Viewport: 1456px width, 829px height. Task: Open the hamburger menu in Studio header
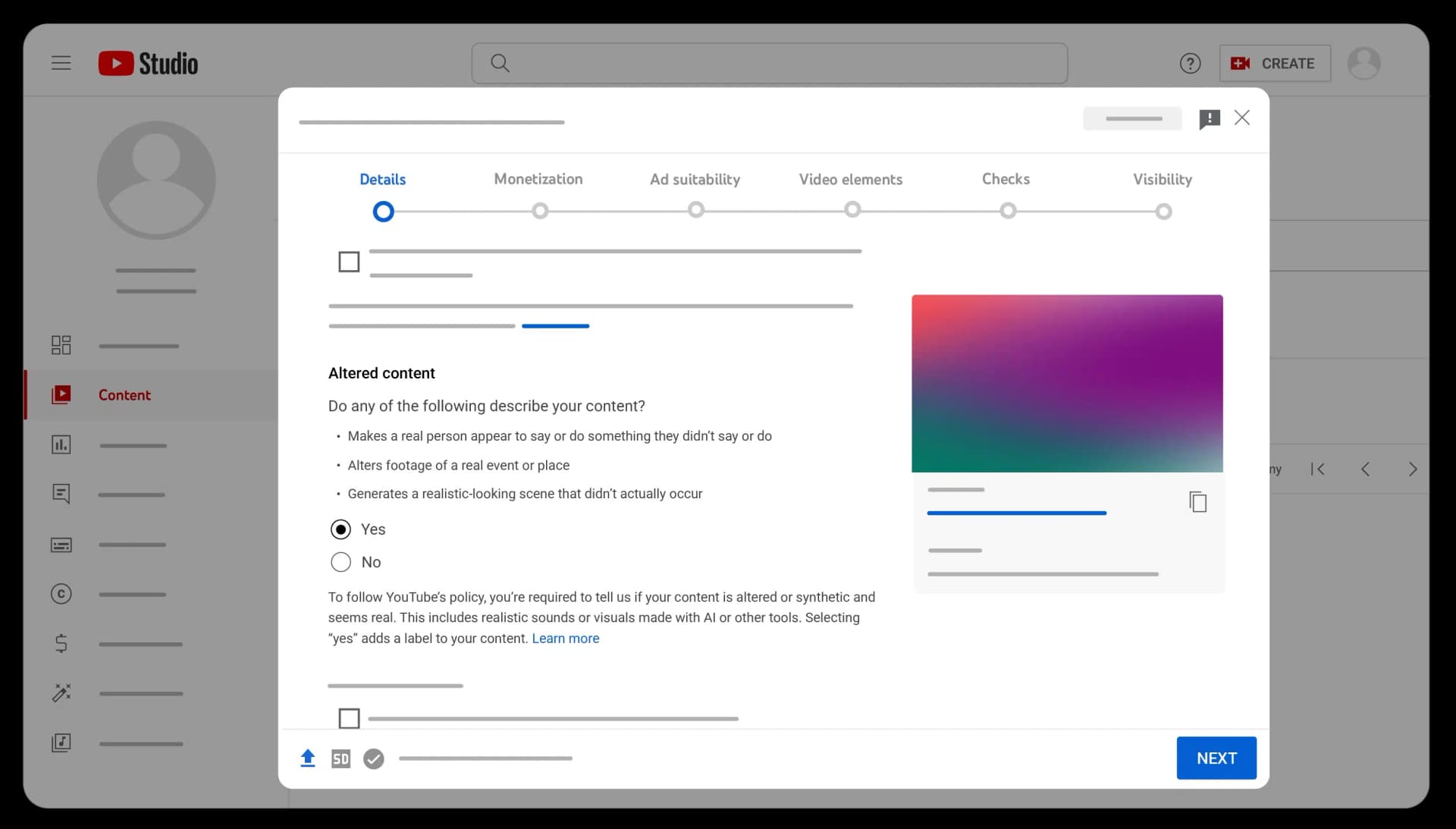pos(61,63)
